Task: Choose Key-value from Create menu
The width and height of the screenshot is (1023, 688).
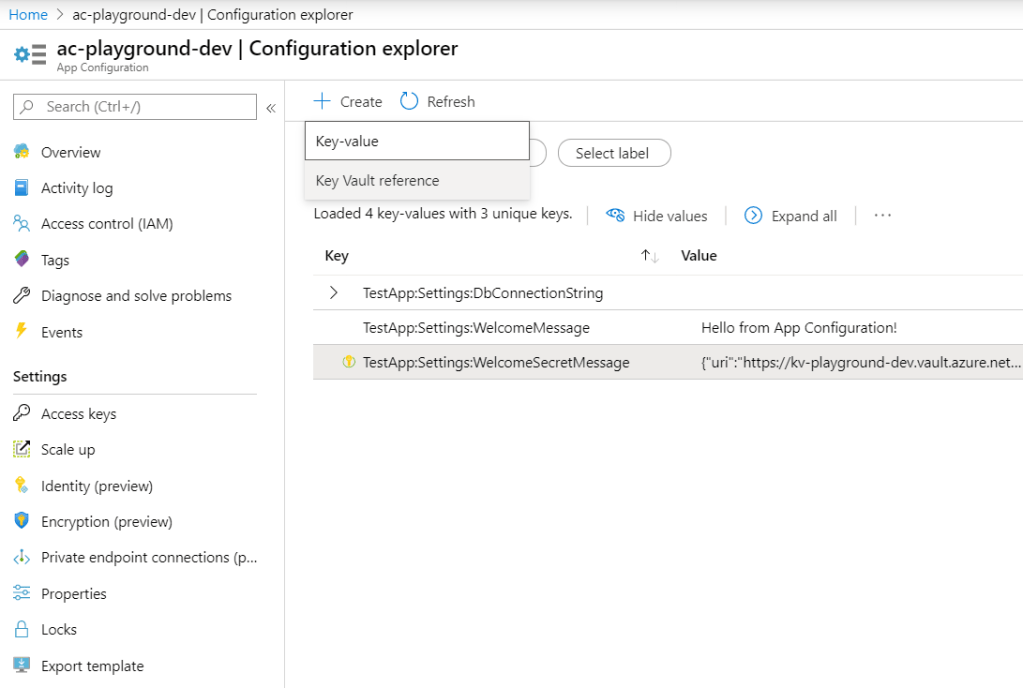Action: 416,141
